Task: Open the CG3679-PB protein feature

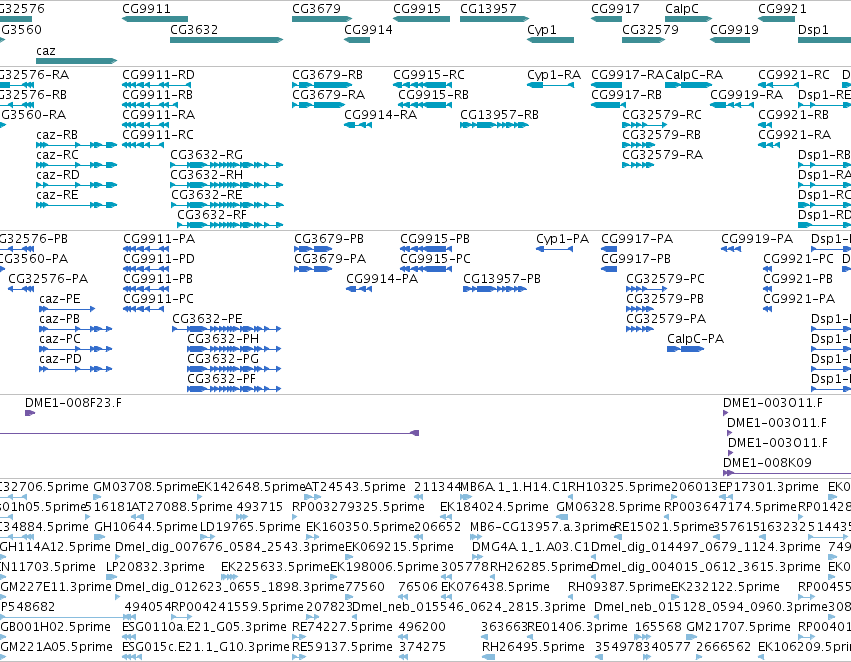Action: click(x=313, y=249)
